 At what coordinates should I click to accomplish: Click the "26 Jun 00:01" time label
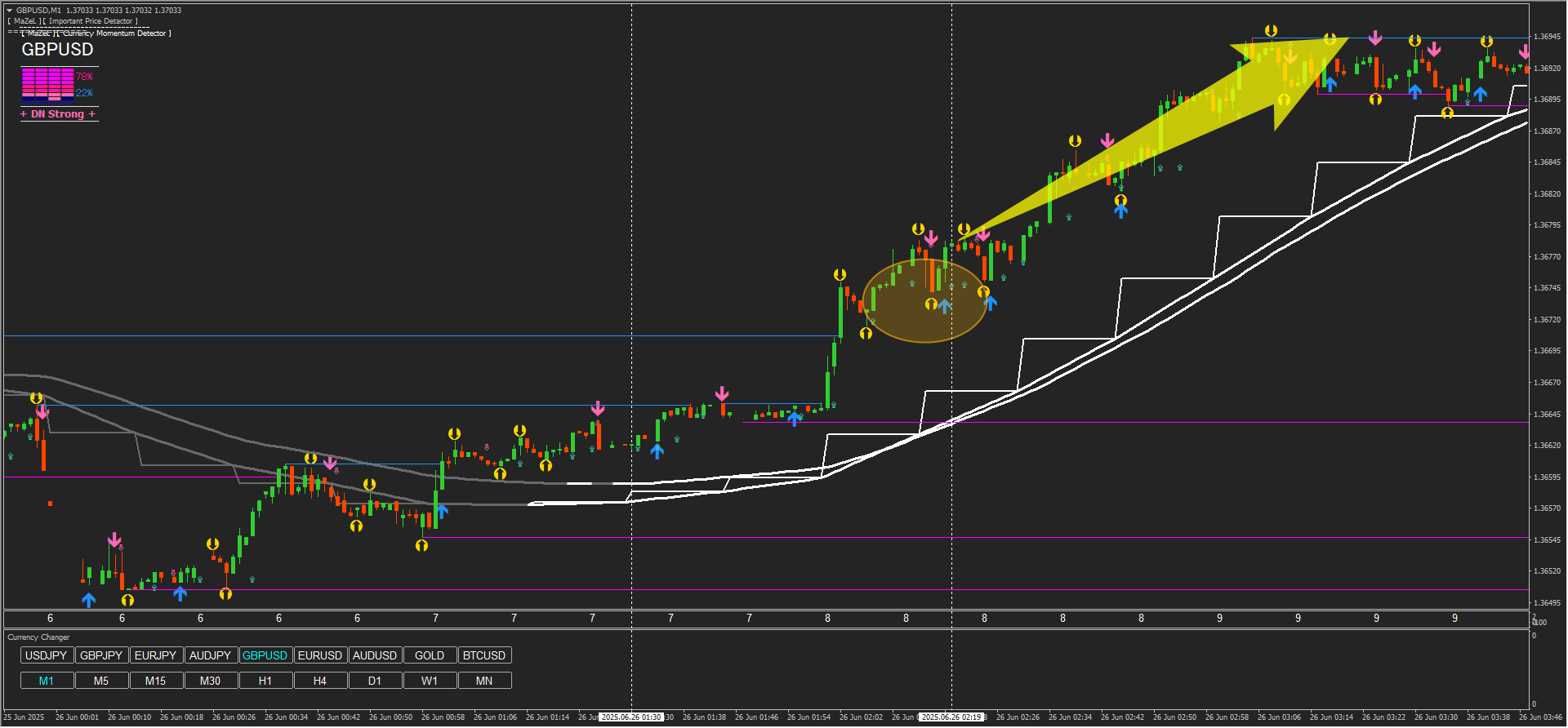tap(77, 717)
